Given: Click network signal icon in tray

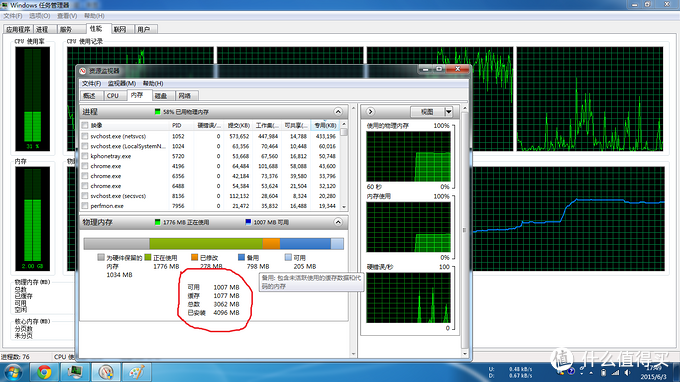Looking at the screenshot, I should (615, 372).
